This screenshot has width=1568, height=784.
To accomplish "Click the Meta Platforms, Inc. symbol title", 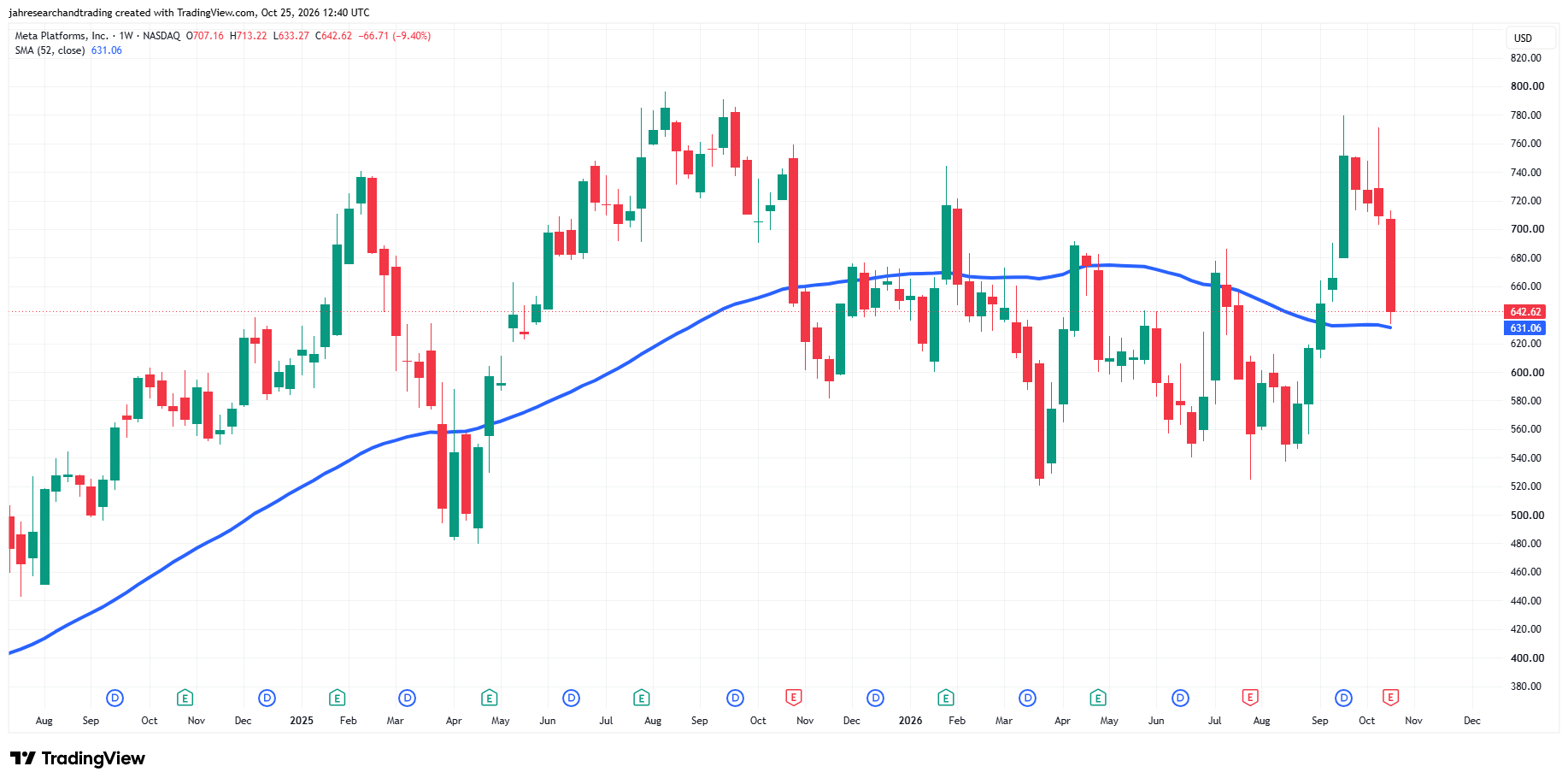I will (62, 36).
